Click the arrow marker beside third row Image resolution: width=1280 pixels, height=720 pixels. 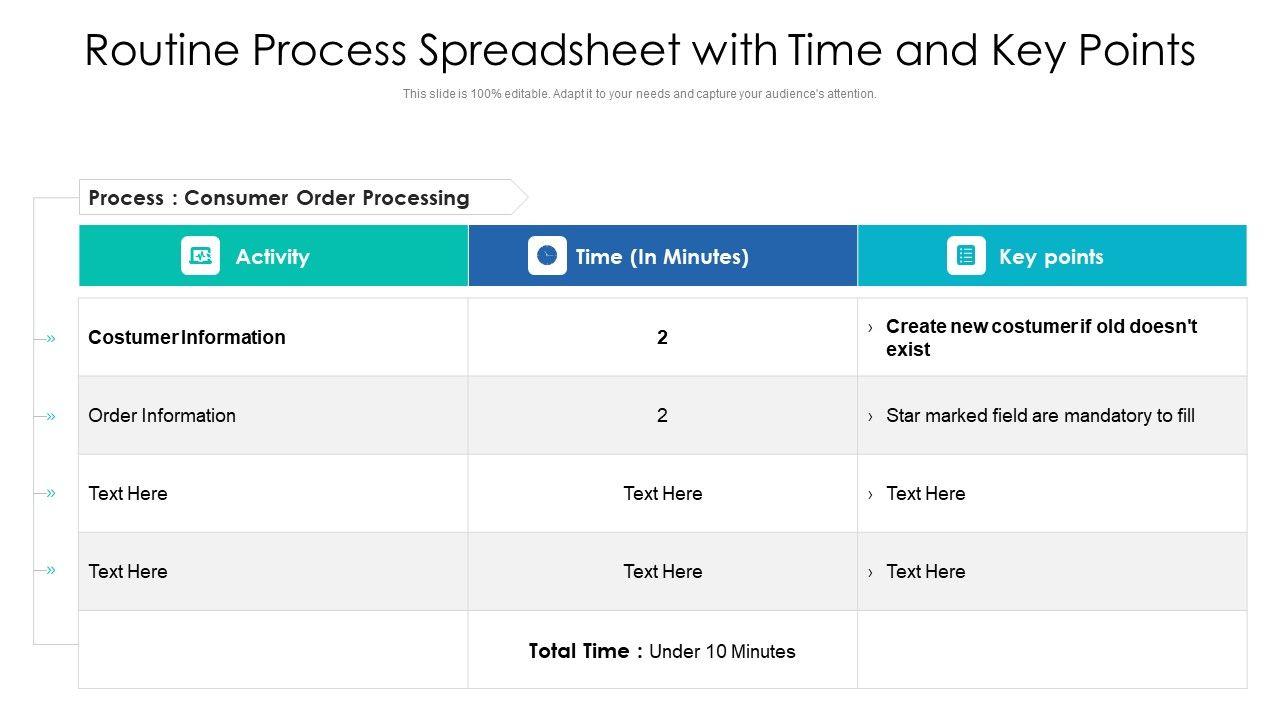click(50, 493)
